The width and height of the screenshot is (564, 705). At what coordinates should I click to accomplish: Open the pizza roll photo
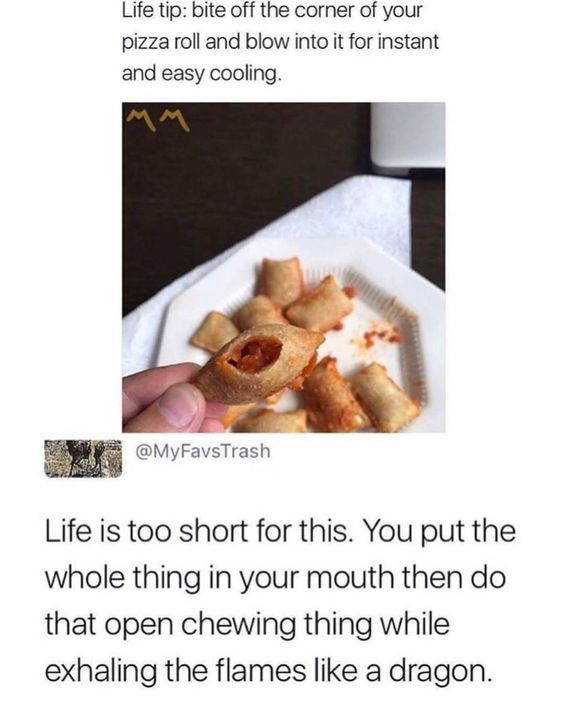pyautogui.click(x=283, y=268)
